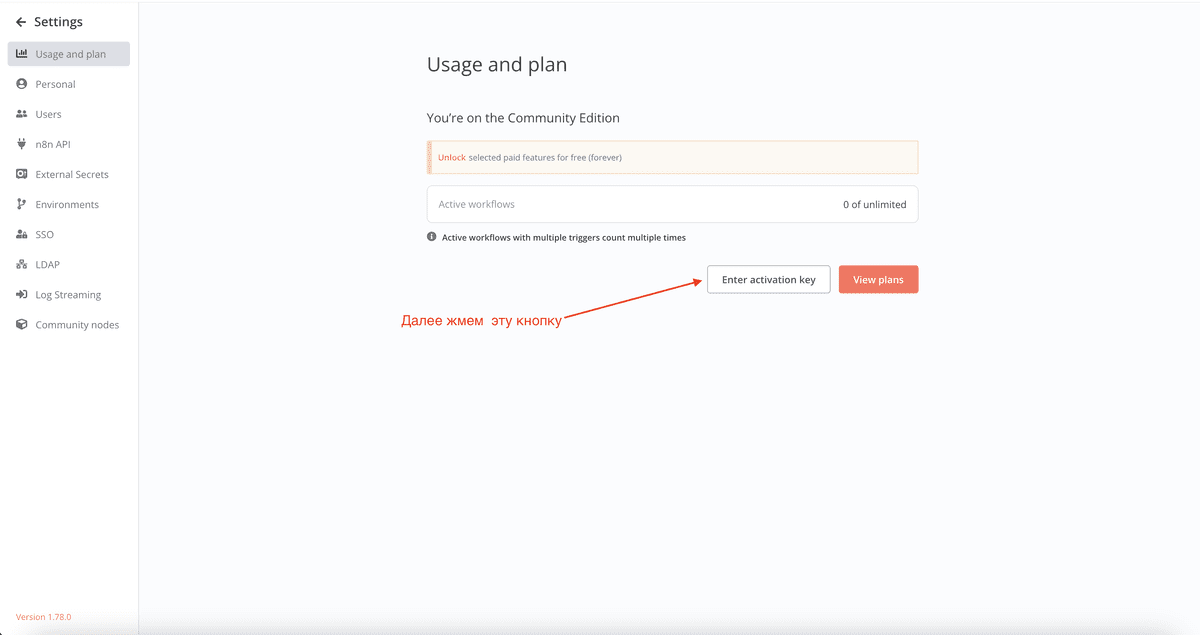
Task: Click the External Secrets vault icon
Action: click(x=22, y=174)
